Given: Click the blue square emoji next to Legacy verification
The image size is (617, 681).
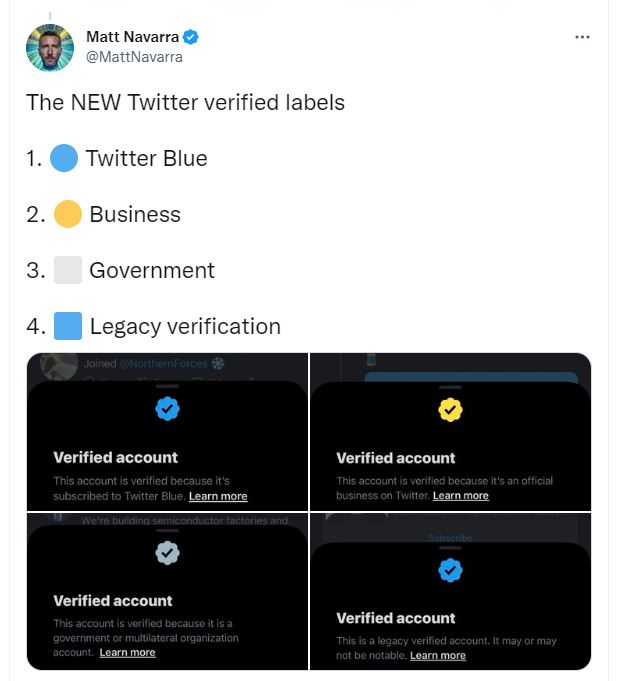Looking at the screenshot, I should [67, 326].
